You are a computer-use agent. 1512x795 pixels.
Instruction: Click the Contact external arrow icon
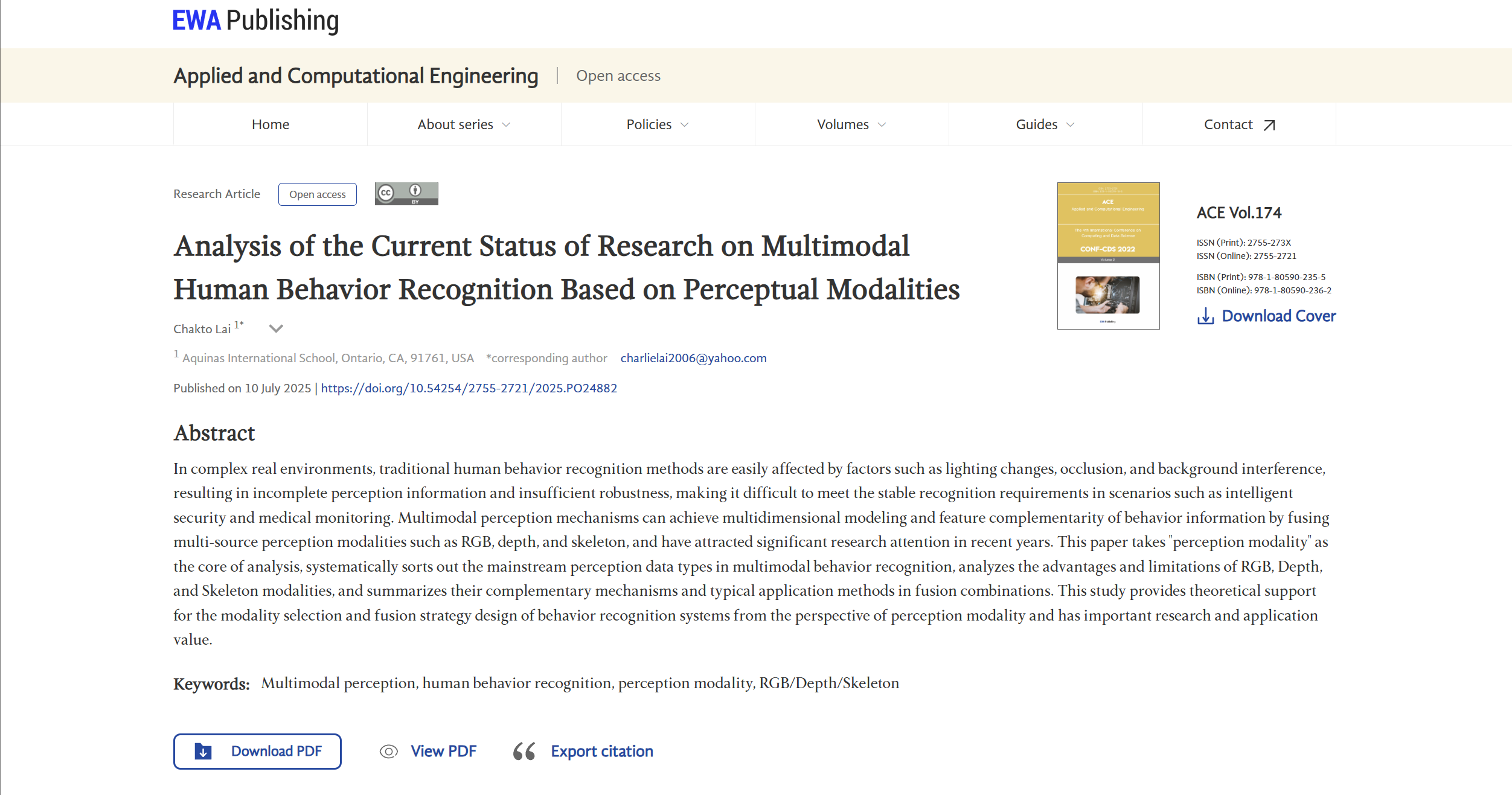tap(1269, 125)
